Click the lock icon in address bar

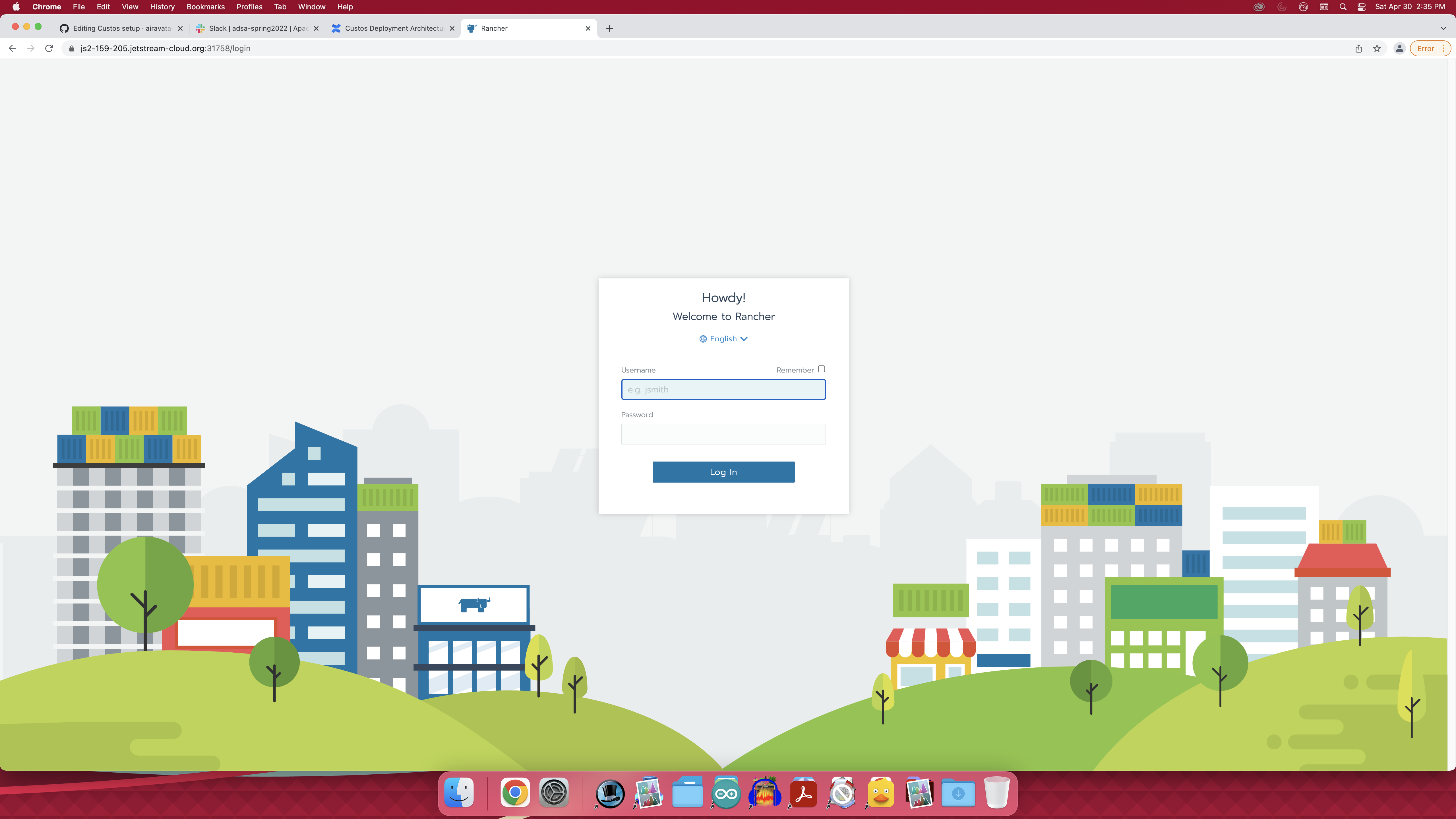pyautogui.click(x=71, y=49)
